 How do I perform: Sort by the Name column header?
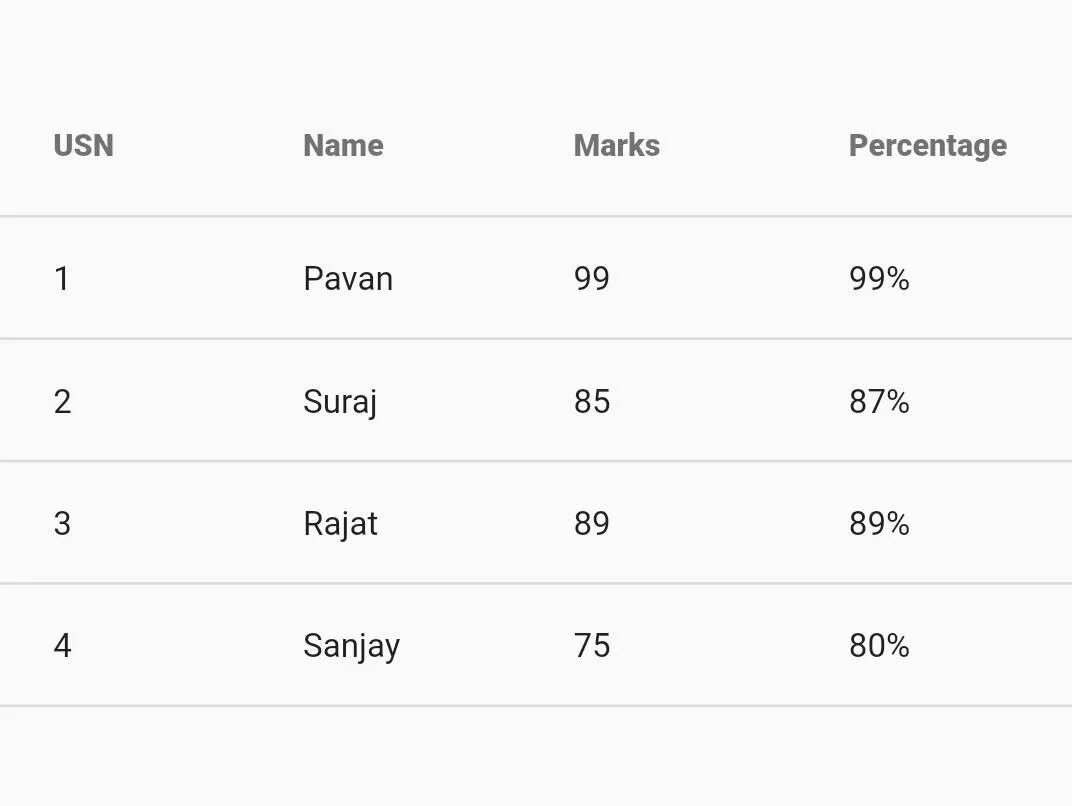click(x=343, y=146)
